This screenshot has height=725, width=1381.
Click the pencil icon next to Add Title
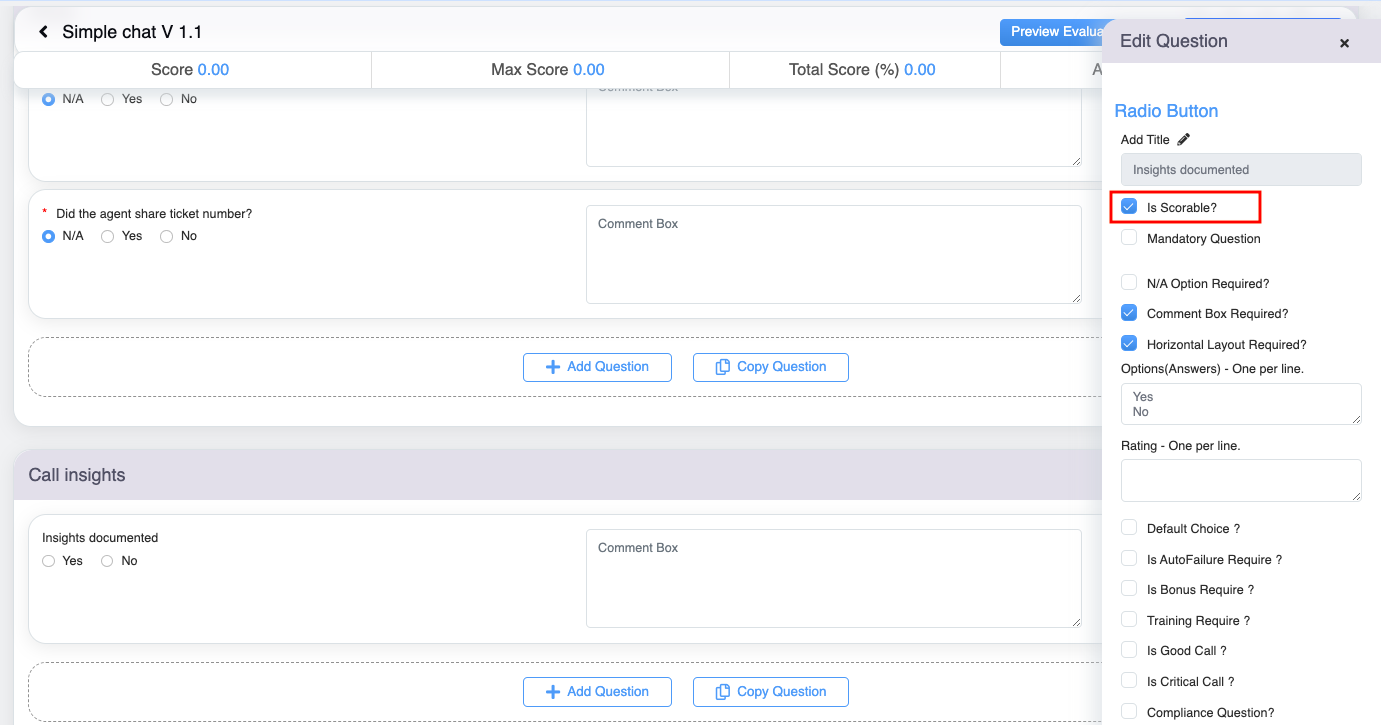click(x=1184, y=140)
